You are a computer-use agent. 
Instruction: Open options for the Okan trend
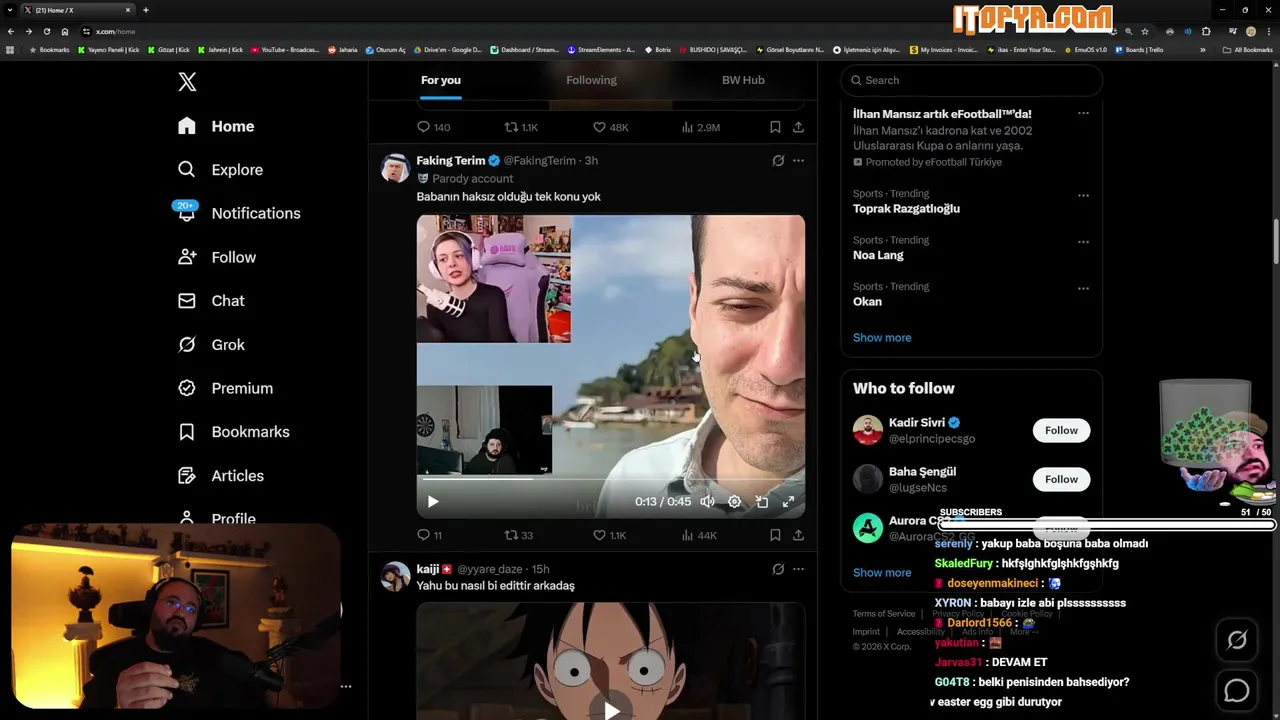(1083, 289)
